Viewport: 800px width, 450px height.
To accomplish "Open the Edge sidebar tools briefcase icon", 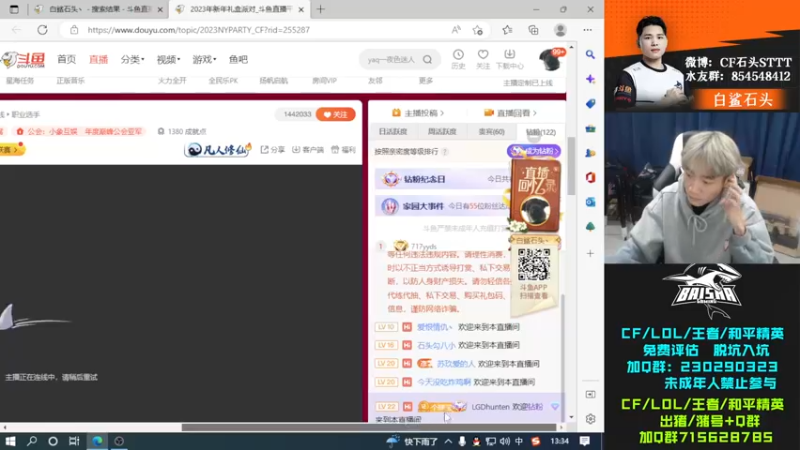I will pyautogui.click(x=590, y=129).
